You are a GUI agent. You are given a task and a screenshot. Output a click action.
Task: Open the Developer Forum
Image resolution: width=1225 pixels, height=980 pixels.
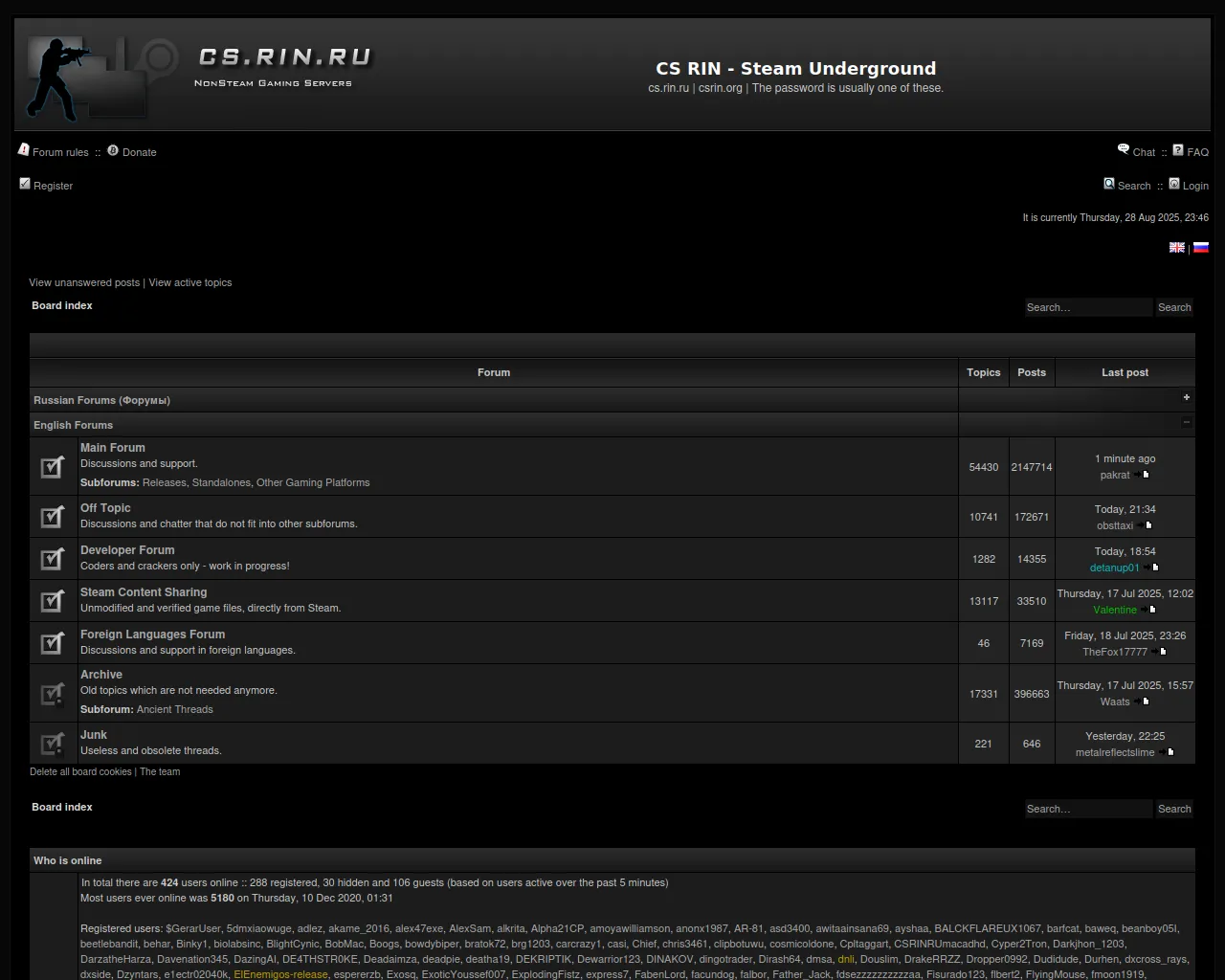(127, 550)
